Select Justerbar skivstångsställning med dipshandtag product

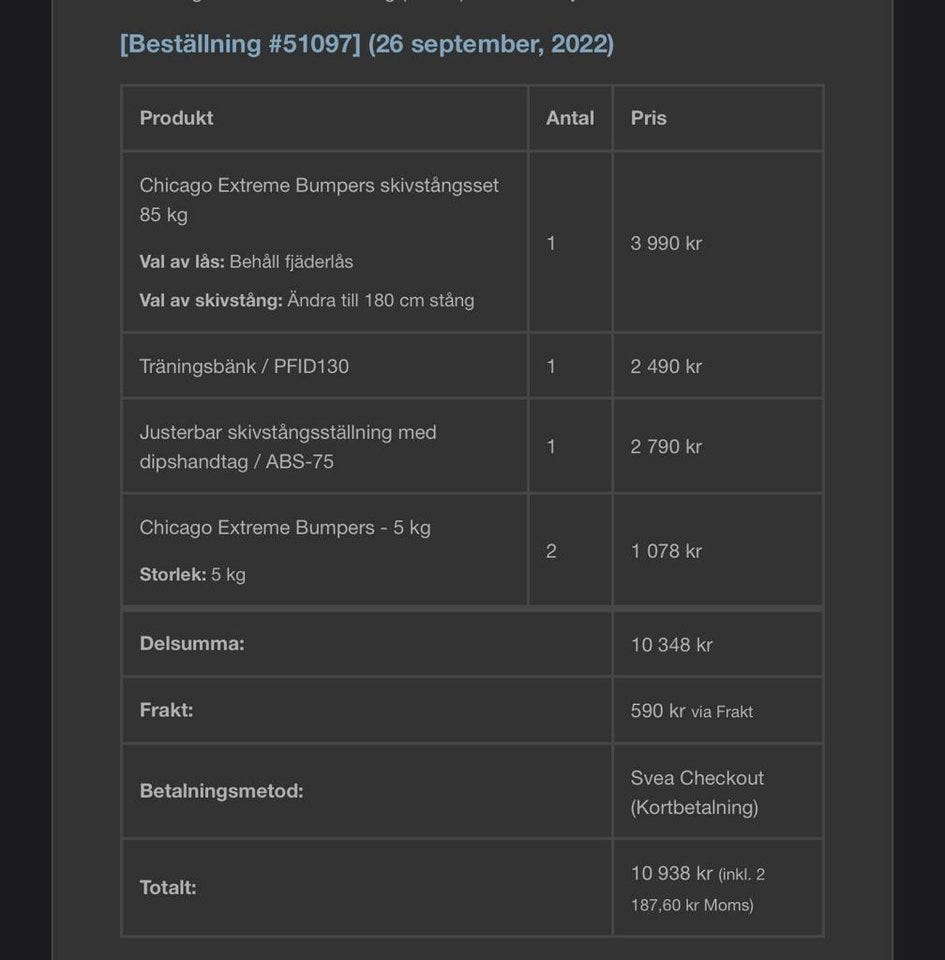(x=288, y=446)
